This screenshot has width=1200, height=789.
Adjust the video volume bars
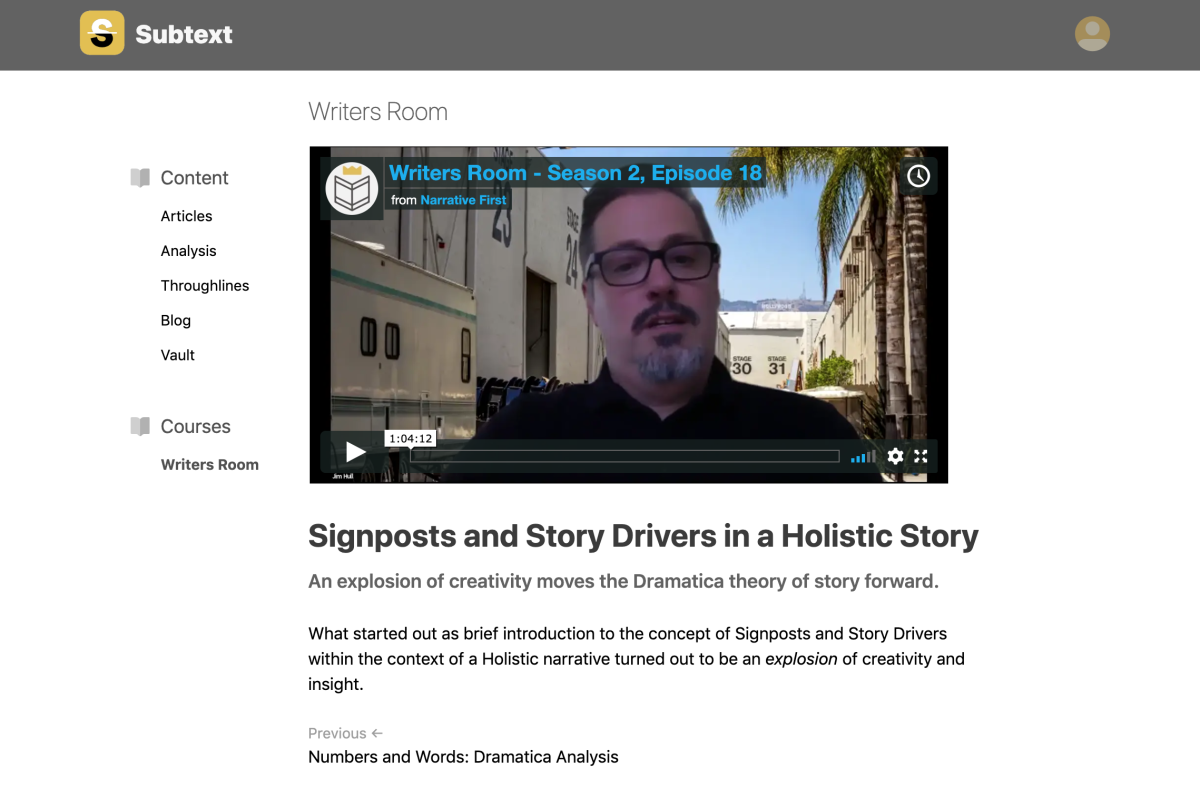pyautogui.click(x=863, y=456)
